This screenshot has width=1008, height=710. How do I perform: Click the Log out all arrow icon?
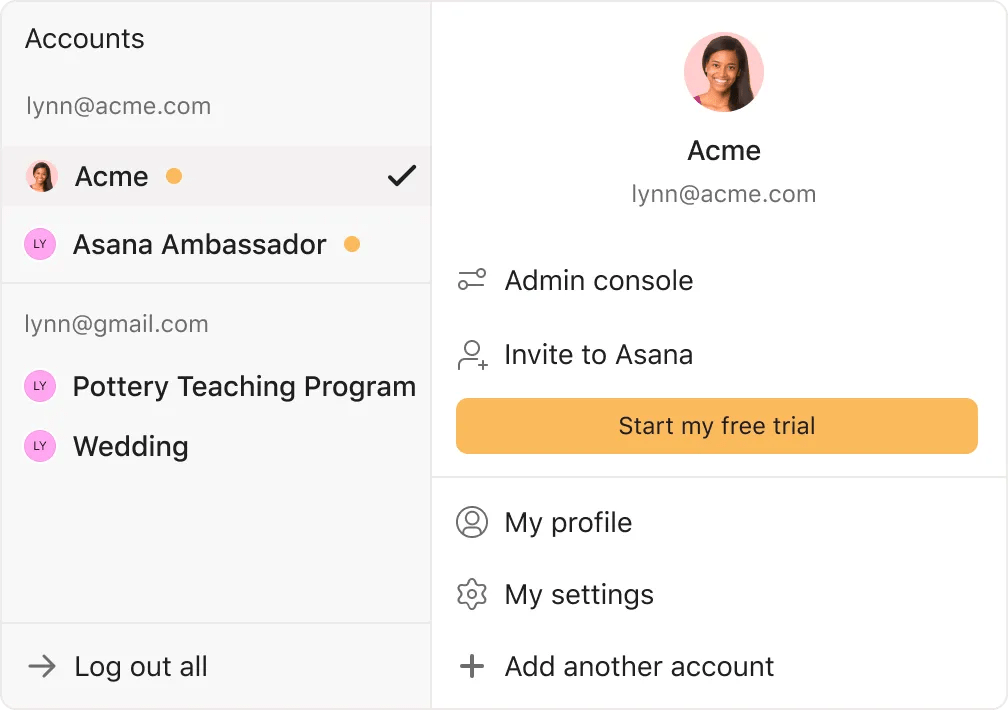pyautogui.click(x=42, y=667)
